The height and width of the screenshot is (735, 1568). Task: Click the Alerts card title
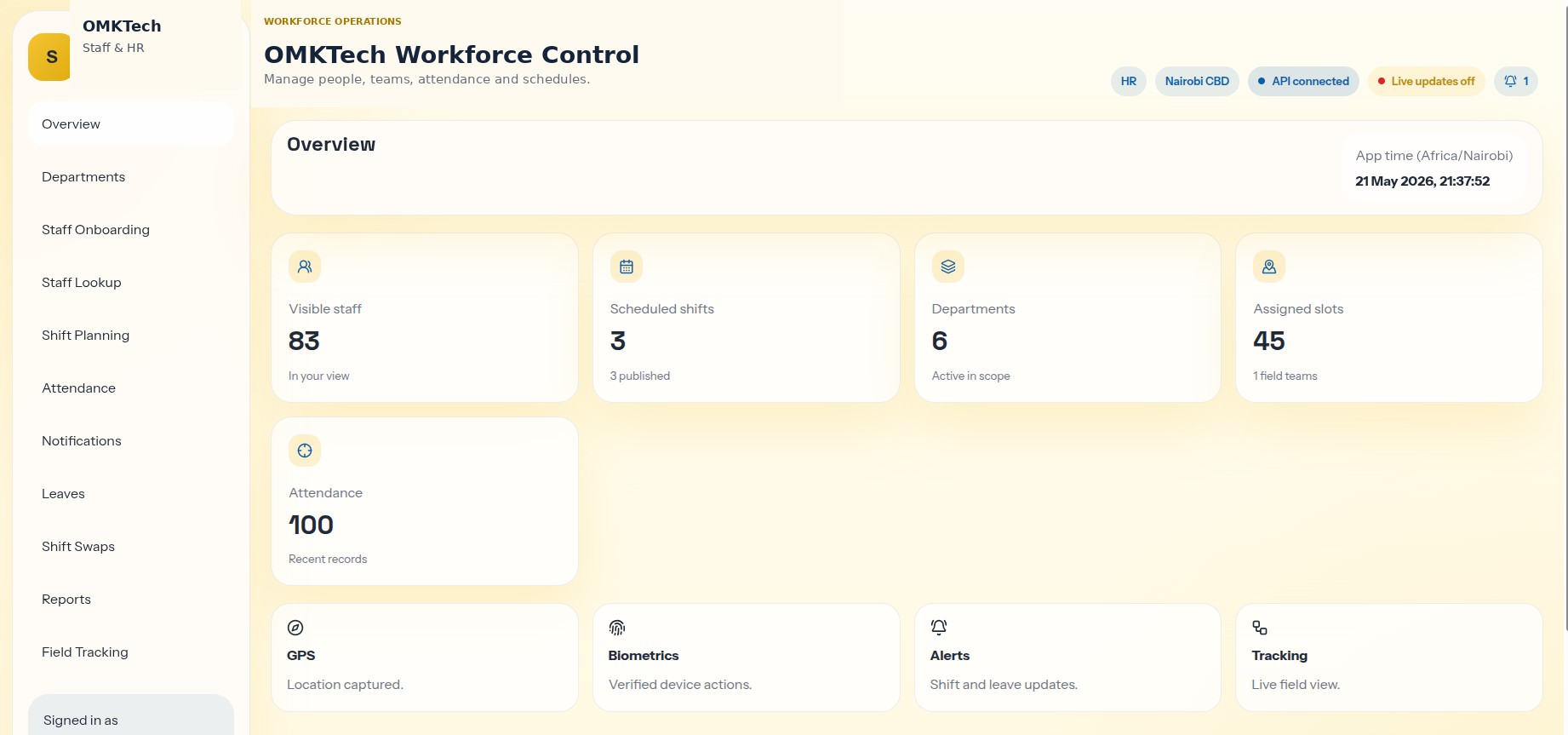(950, 656)
